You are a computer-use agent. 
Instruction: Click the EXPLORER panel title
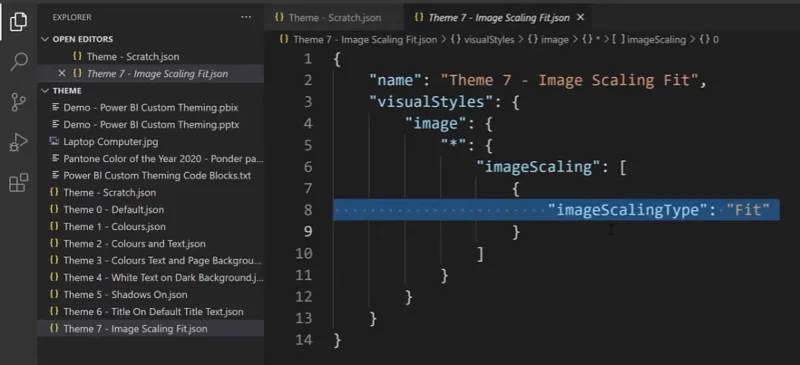[72, 17]
